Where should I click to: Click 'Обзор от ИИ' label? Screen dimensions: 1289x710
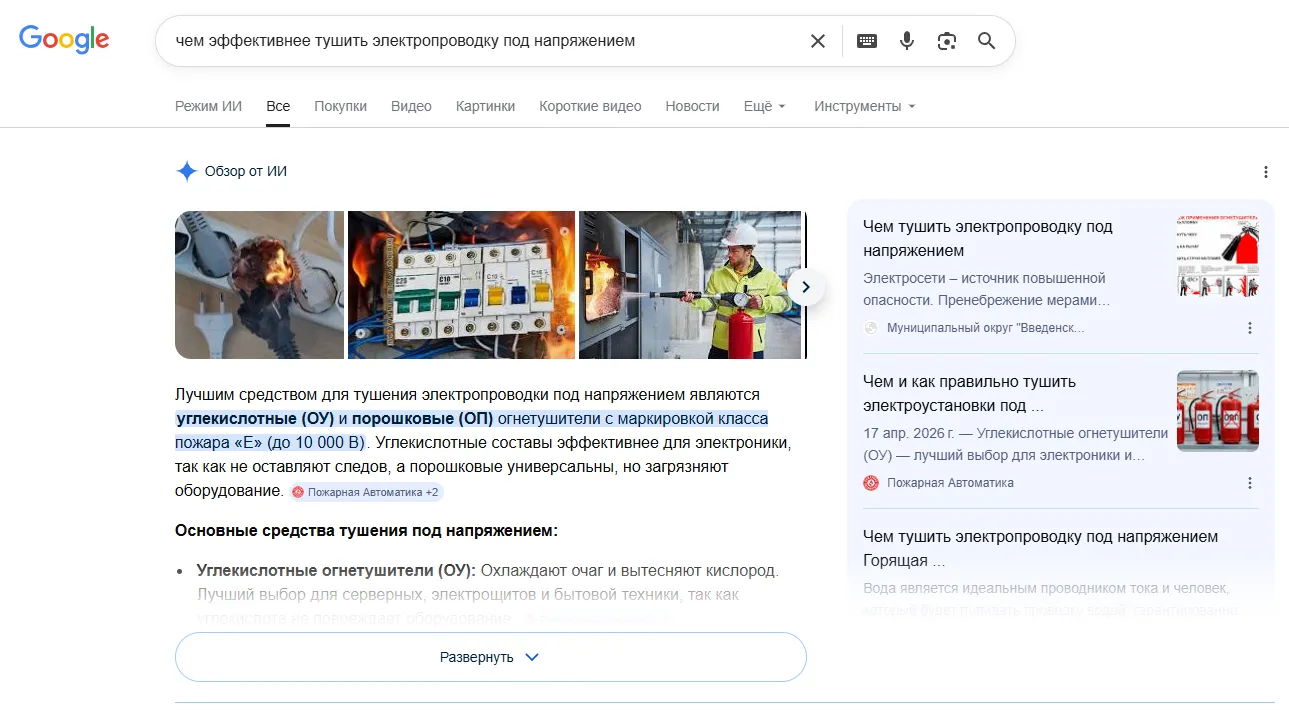246,171
